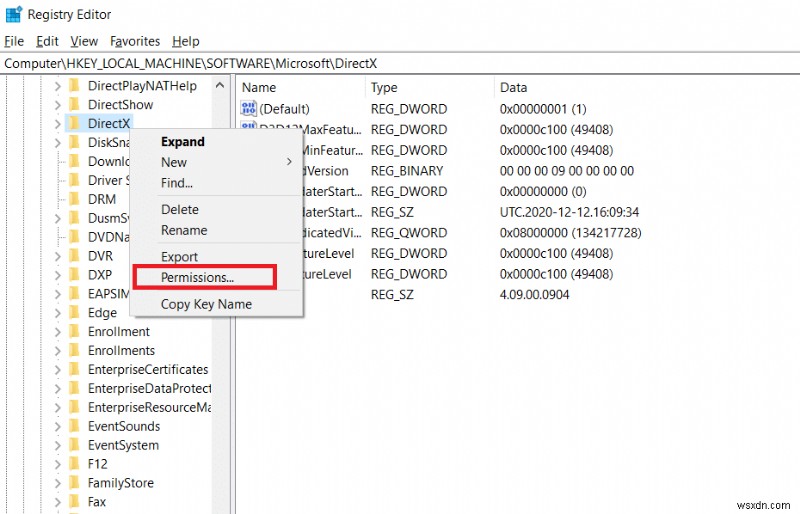Viewport: 800px width, 514px height.
Task: Click the Fax folder icon
Action: tap(74, 501)
